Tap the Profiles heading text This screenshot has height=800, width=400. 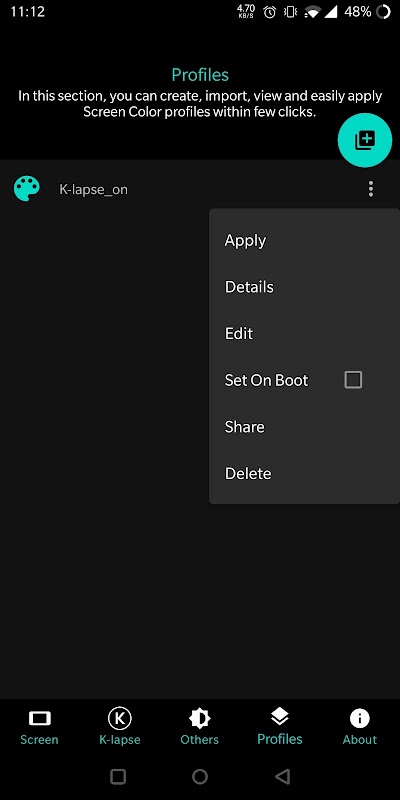pos(200,75)
